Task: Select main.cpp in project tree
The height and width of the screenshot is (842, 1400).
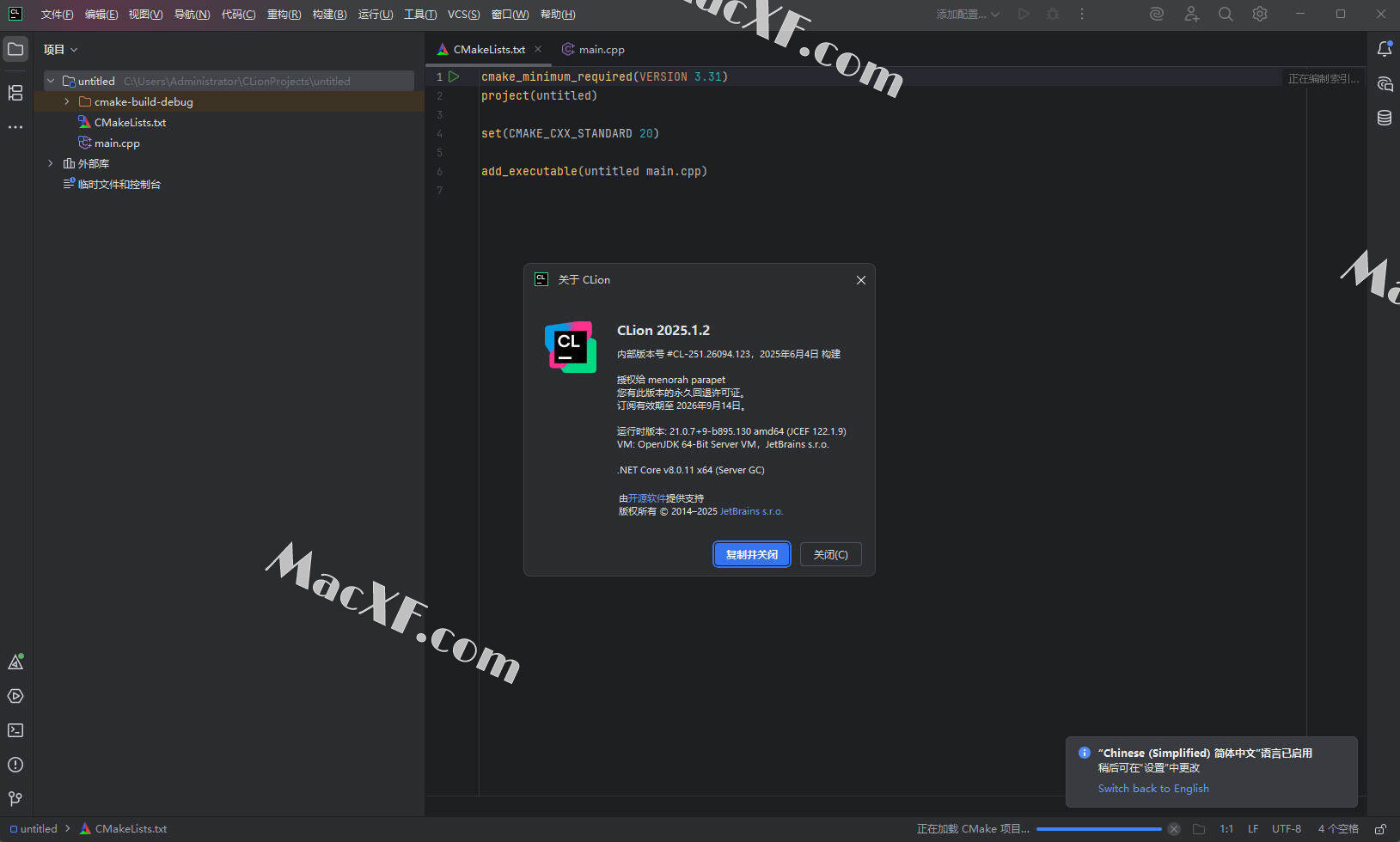Action: 117,143
